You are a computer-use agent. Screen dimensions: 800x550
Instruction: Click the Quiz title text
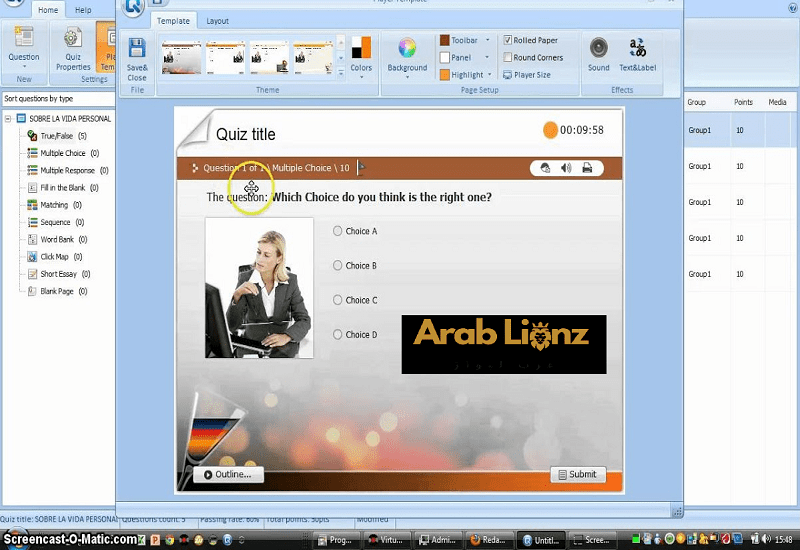point(245,134)
